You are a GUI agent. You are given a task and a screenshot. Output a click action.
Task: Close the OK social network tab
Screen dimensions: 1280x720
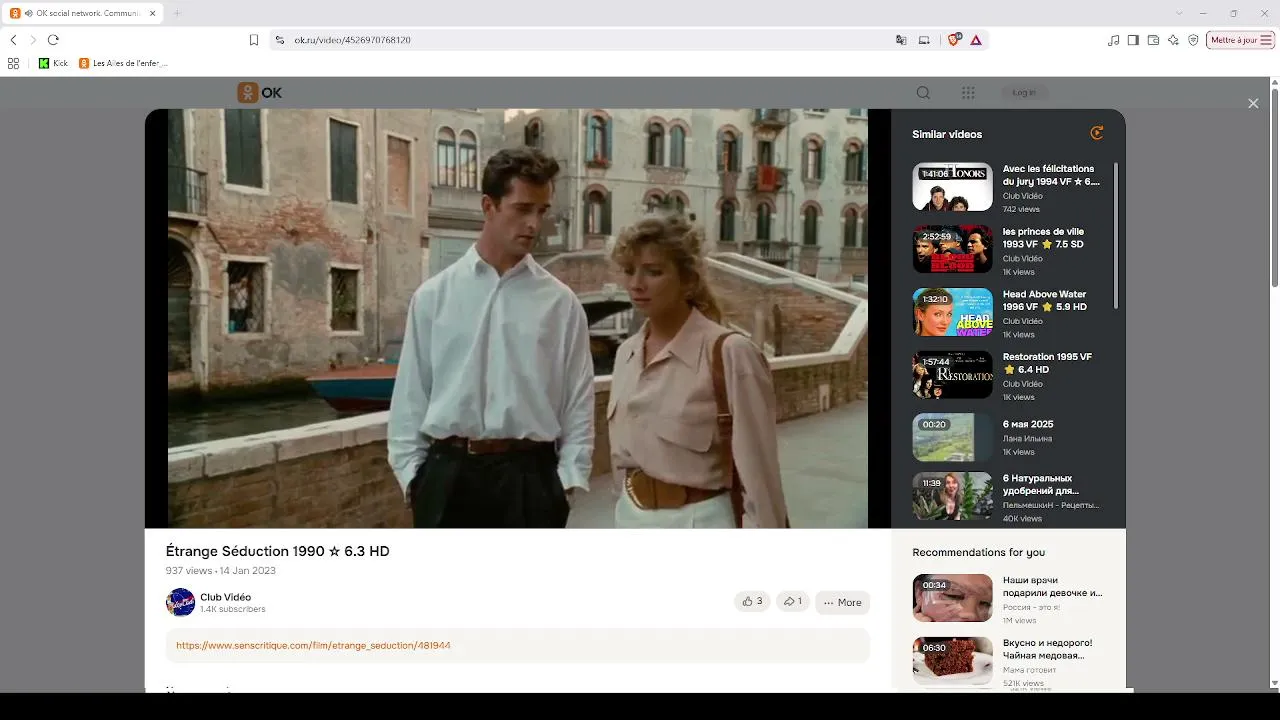[x=152, y=13]
